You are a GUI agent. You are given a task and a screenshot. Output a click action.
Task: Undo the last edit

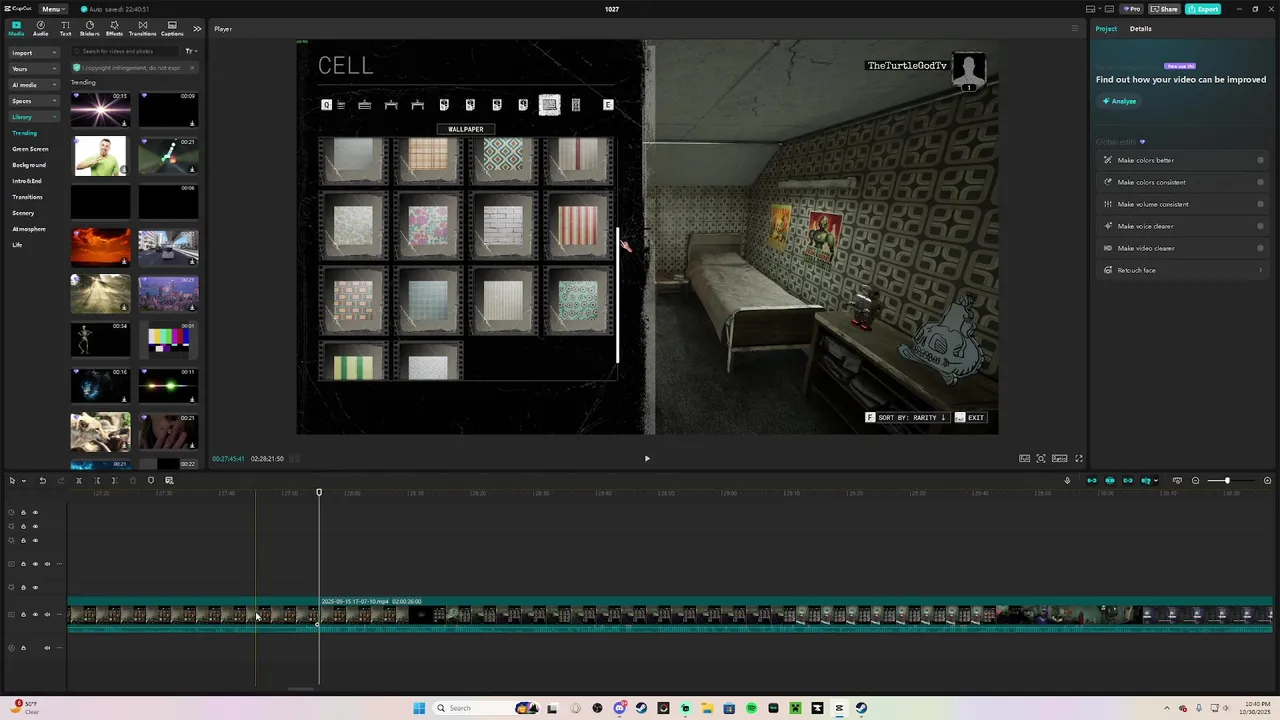tap(42, 481)
